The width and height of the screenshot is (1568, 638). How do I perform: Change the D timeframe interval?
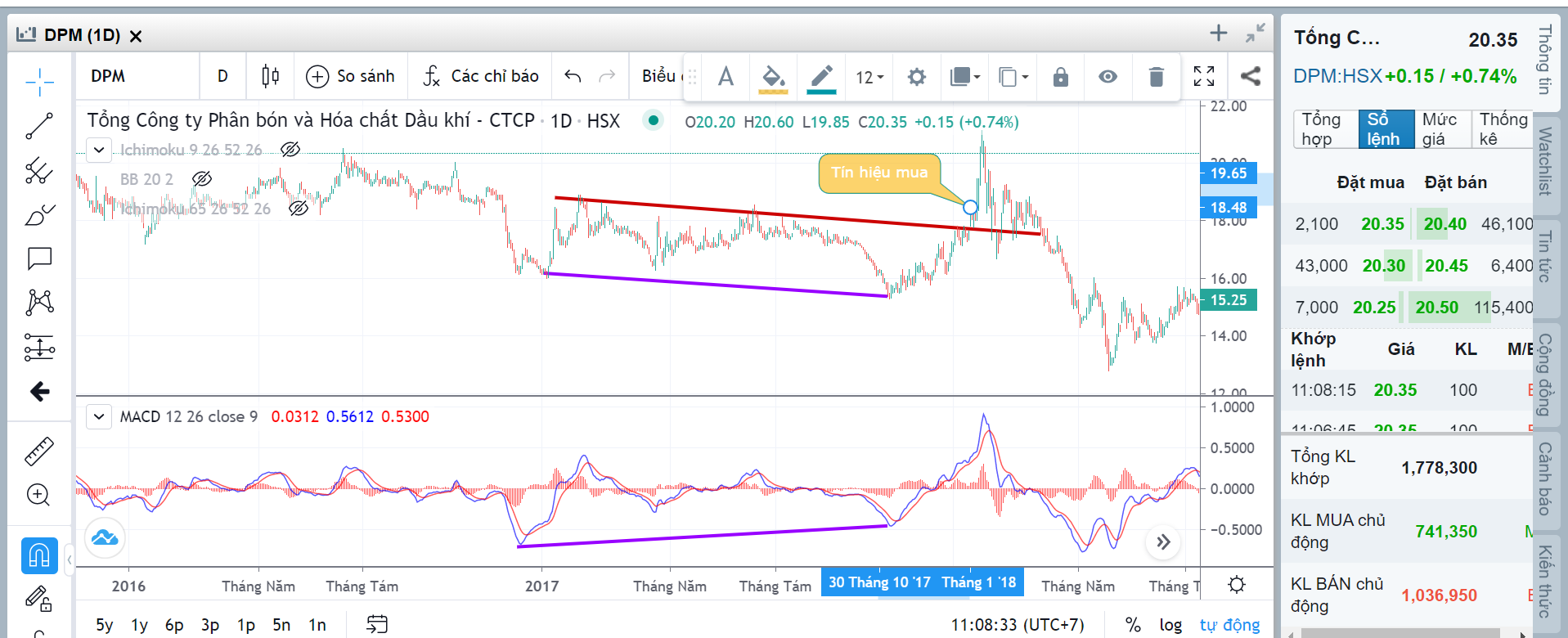pos(222,76)
